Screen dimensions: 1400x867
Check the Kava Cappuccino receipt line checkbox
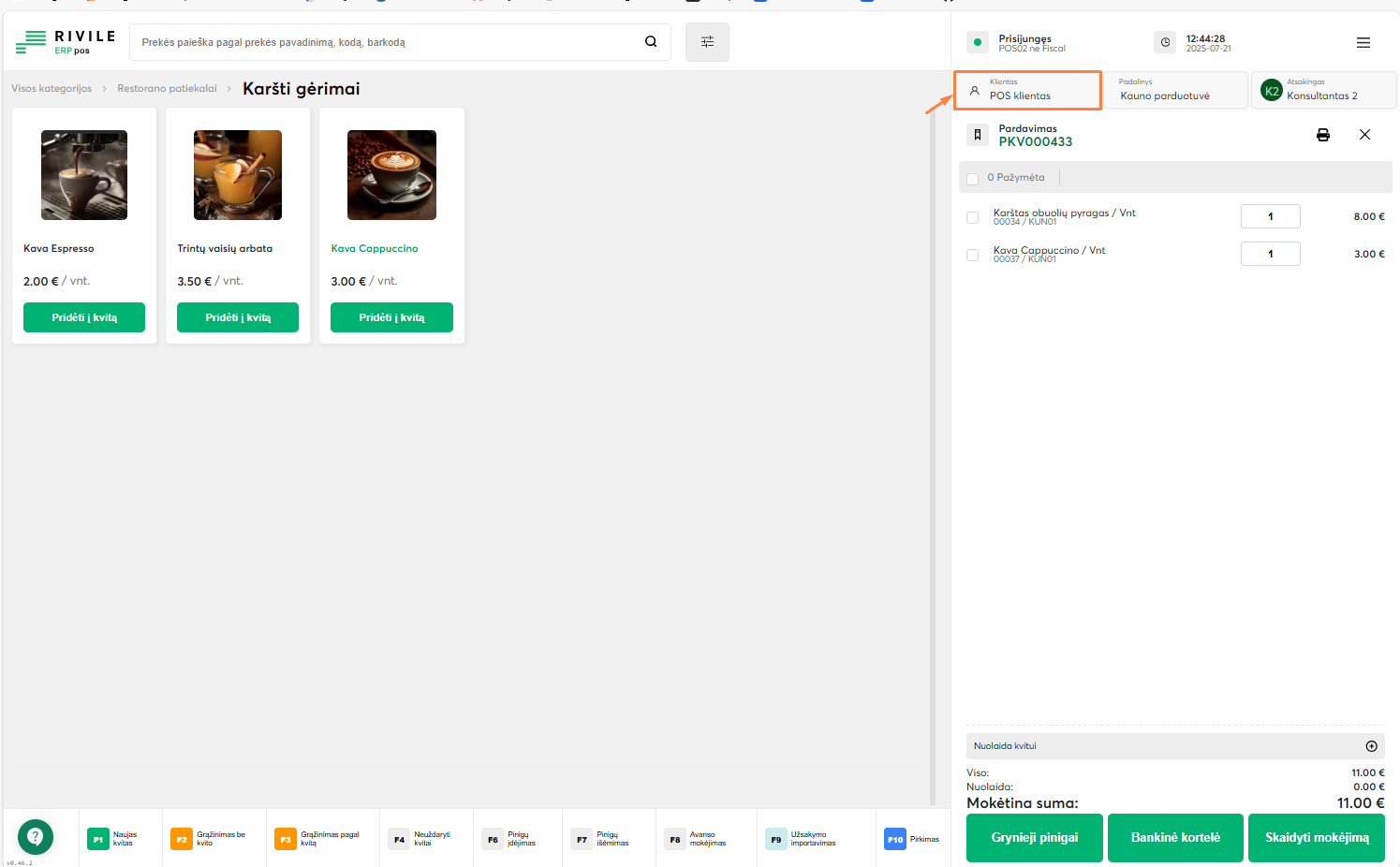[x=973, y=255]
